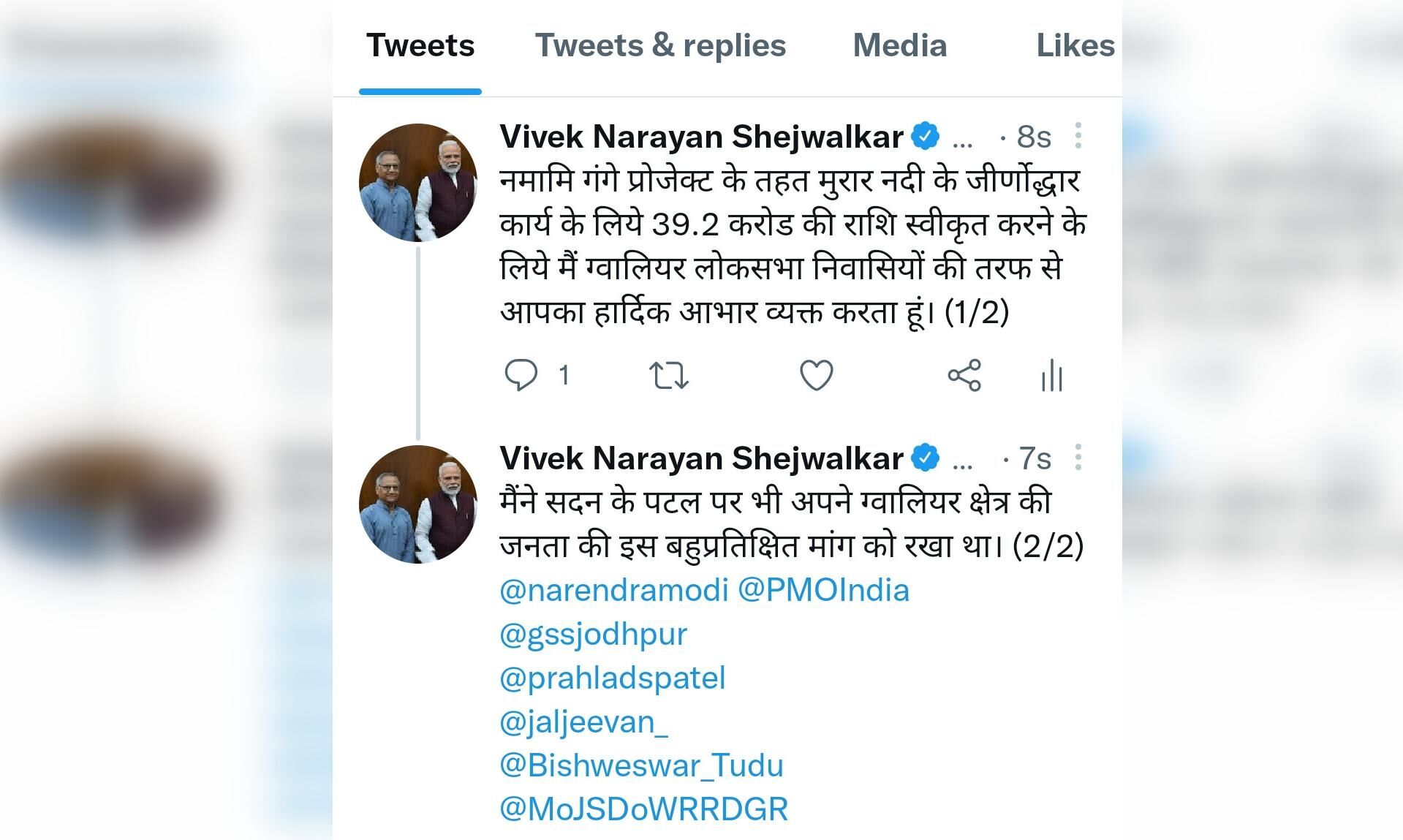Viewport: 1403px width, 840px height.
Task: Click the first tweet's profile picture
Action: pyautogui.click(x=418, y=183)
